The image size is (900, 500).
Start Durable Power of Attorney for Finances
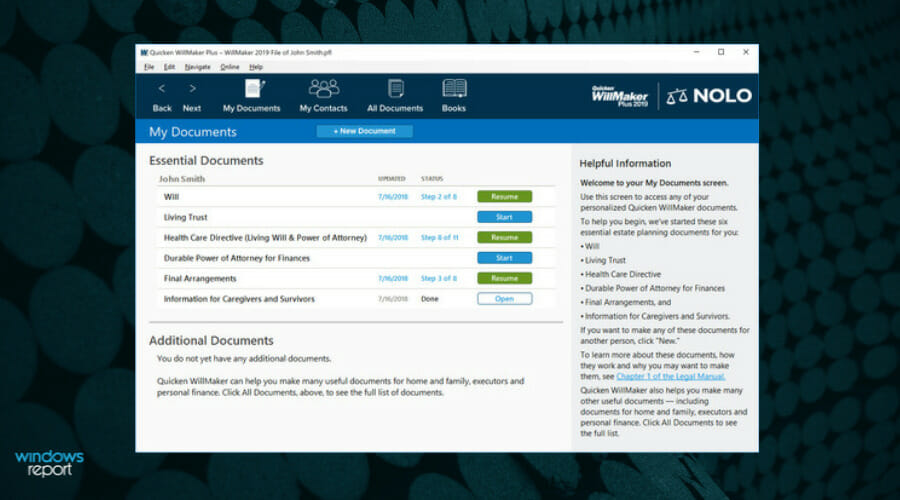(x=505, y=258)
